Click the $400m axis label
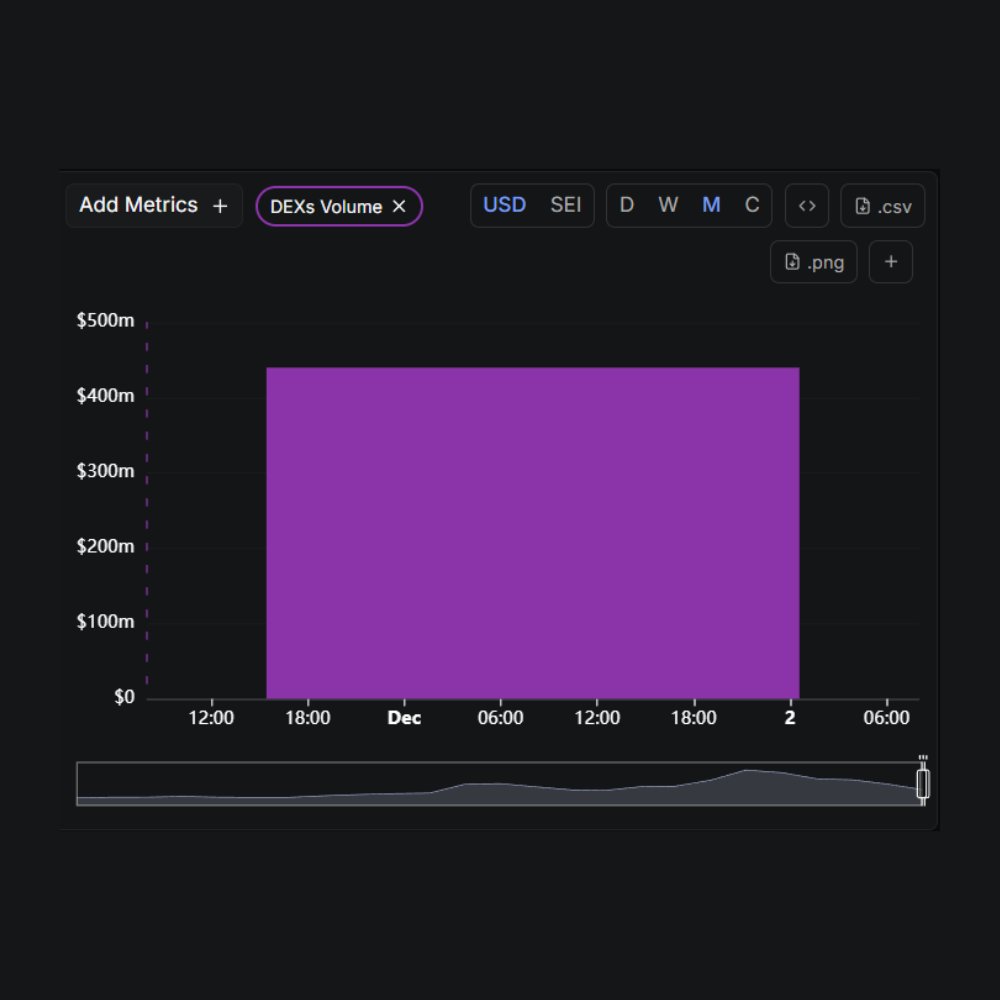Image resolution: width=1000 pixels, height=1000 pixels. point(105,395)
